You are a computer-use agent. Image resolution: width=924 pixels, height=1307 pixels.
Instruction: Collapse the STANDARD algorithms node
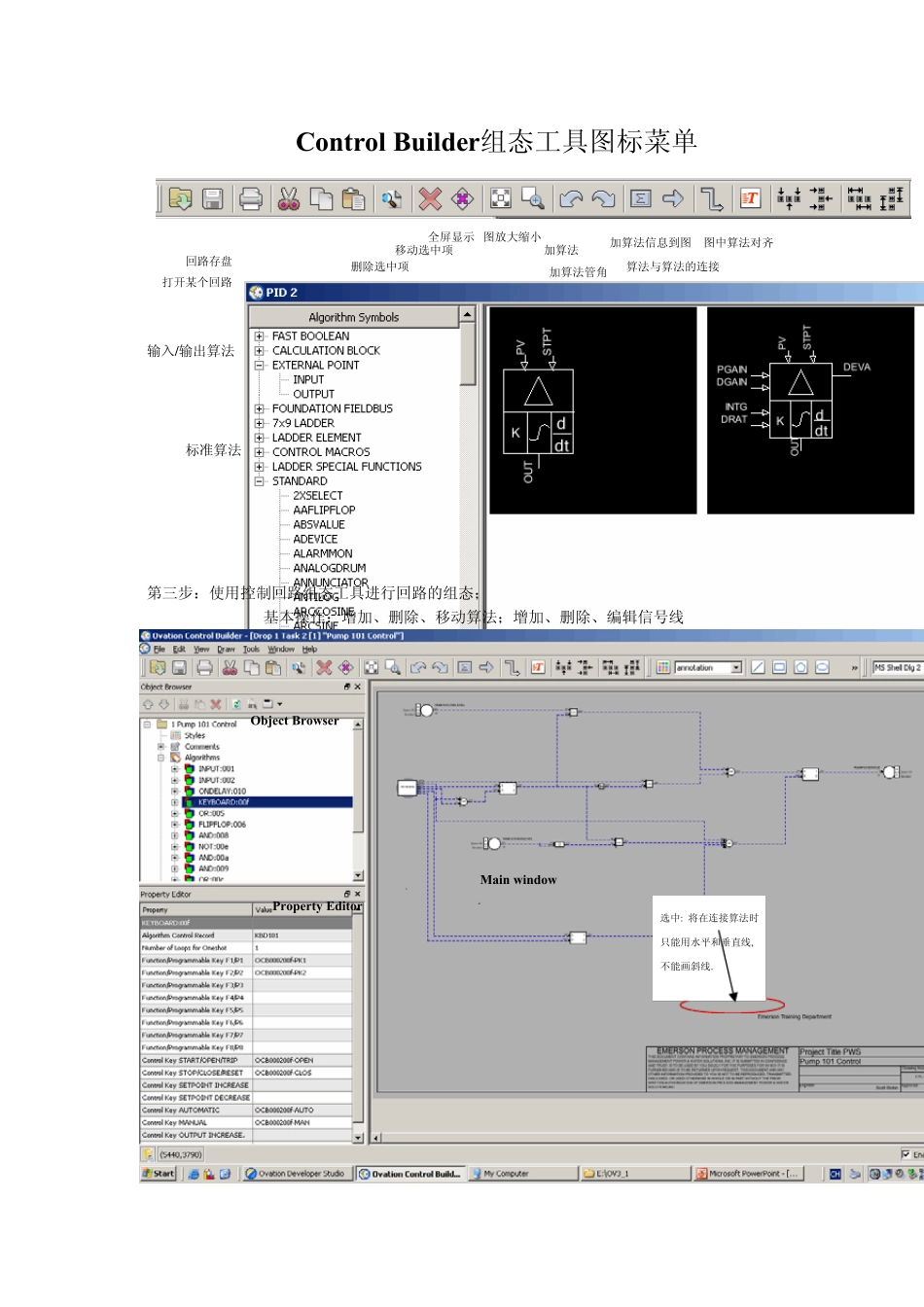tap(260, 481)
